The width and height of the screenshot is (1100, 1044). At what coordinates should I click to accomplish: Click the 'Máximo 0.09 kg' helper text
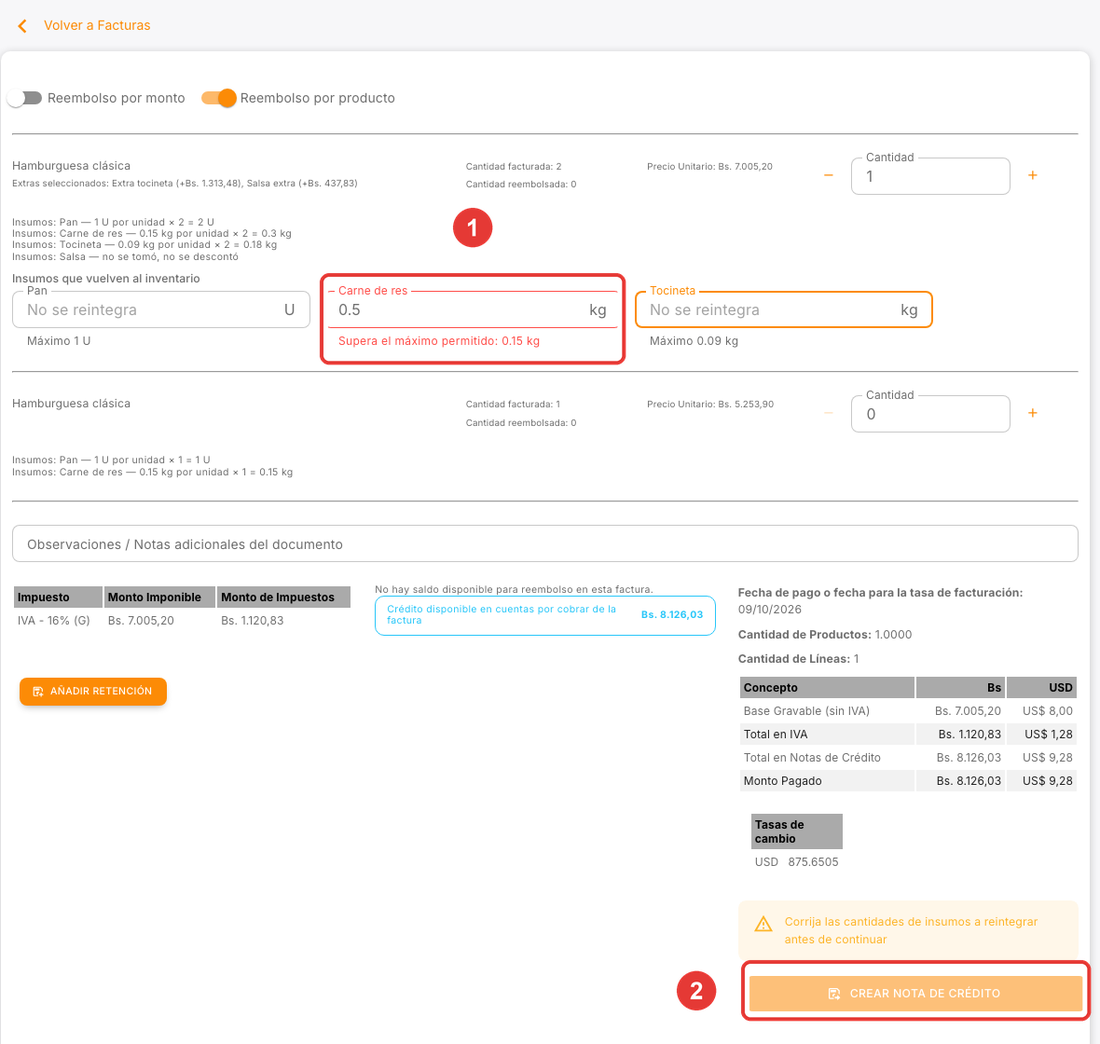(694, 341)
